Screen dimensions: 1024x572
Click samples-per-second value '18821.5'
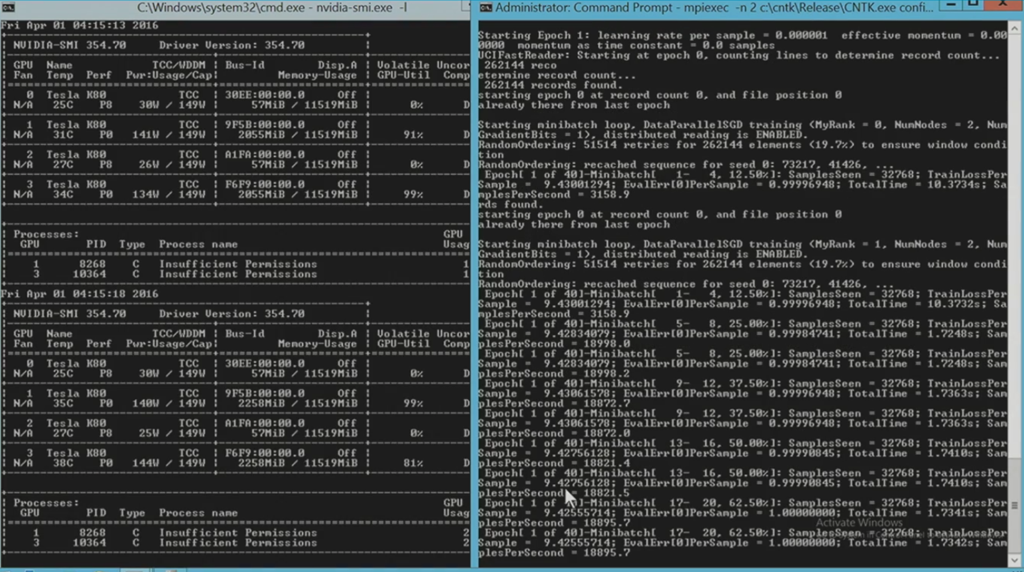[x=607, y=494]
